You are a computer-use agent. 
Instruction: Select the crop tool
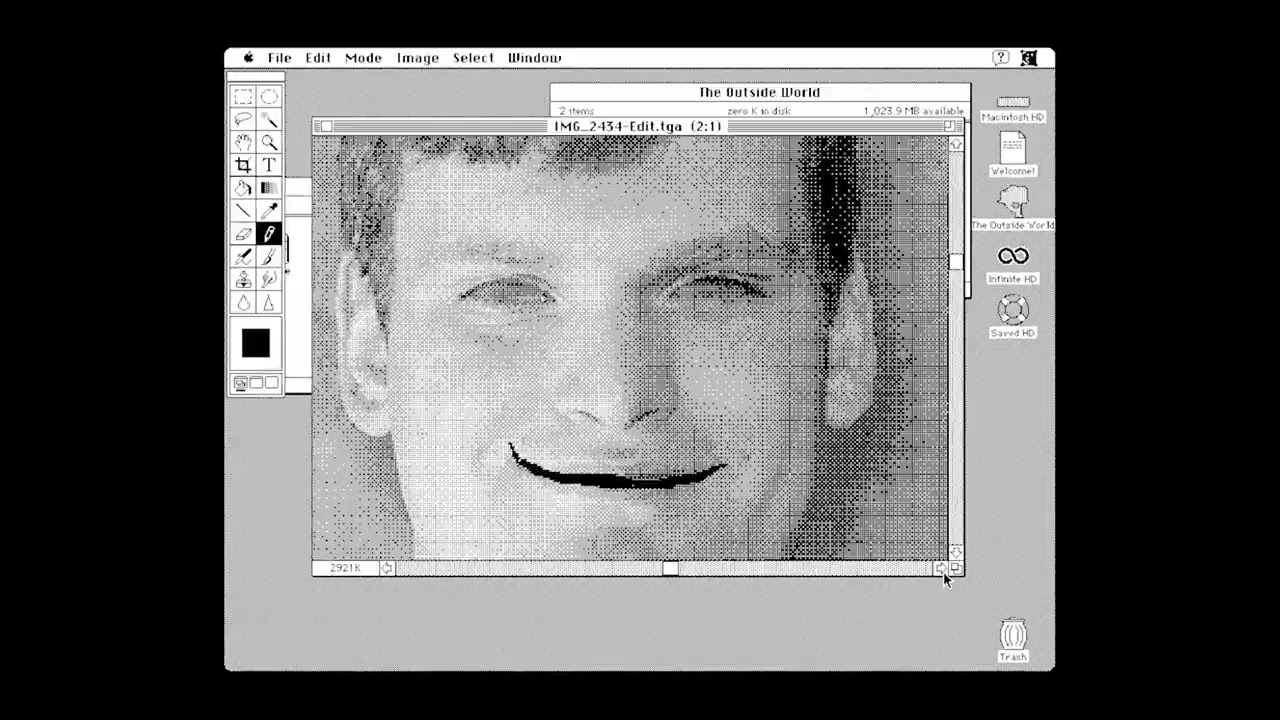243,165
